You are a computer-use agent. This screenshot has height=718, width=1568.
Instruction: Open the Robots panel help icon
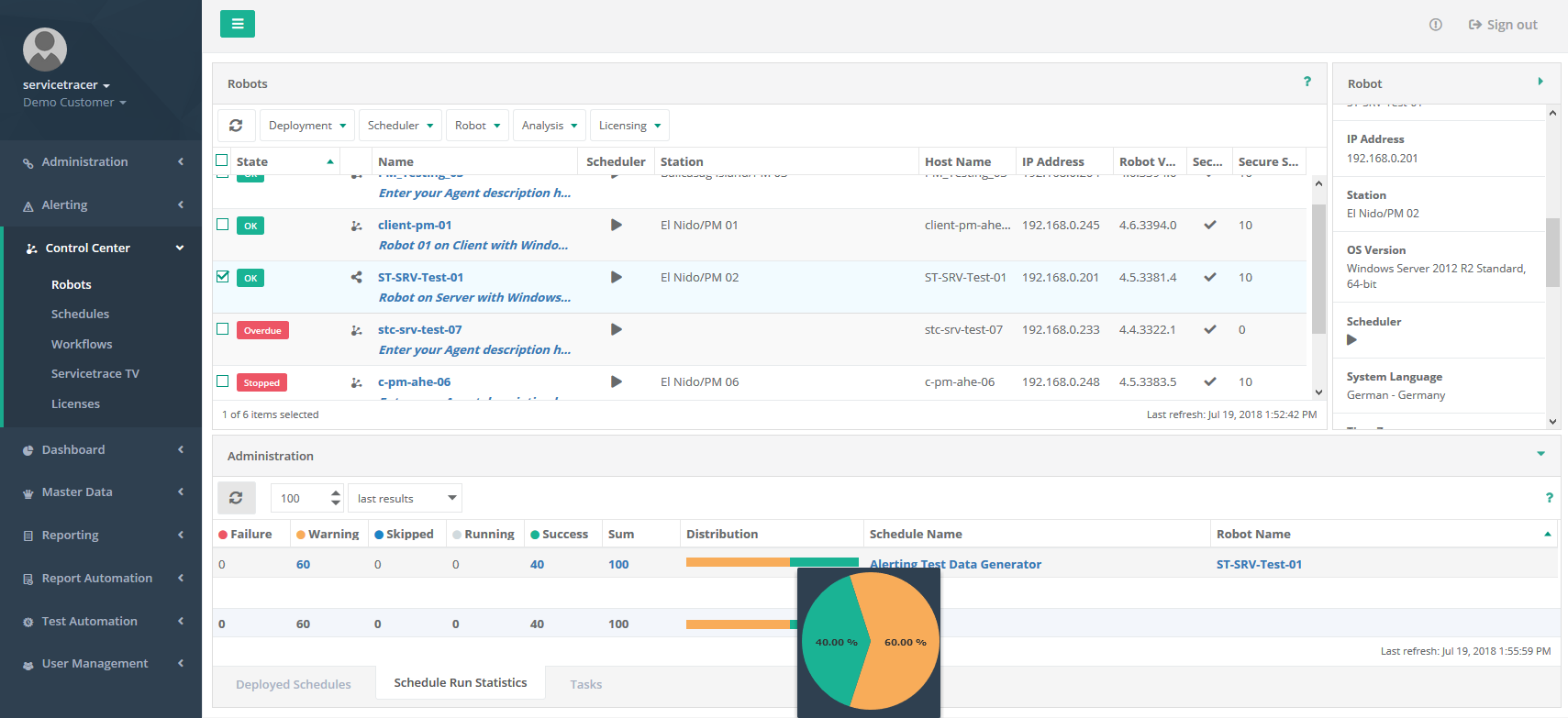[1307, 82]
